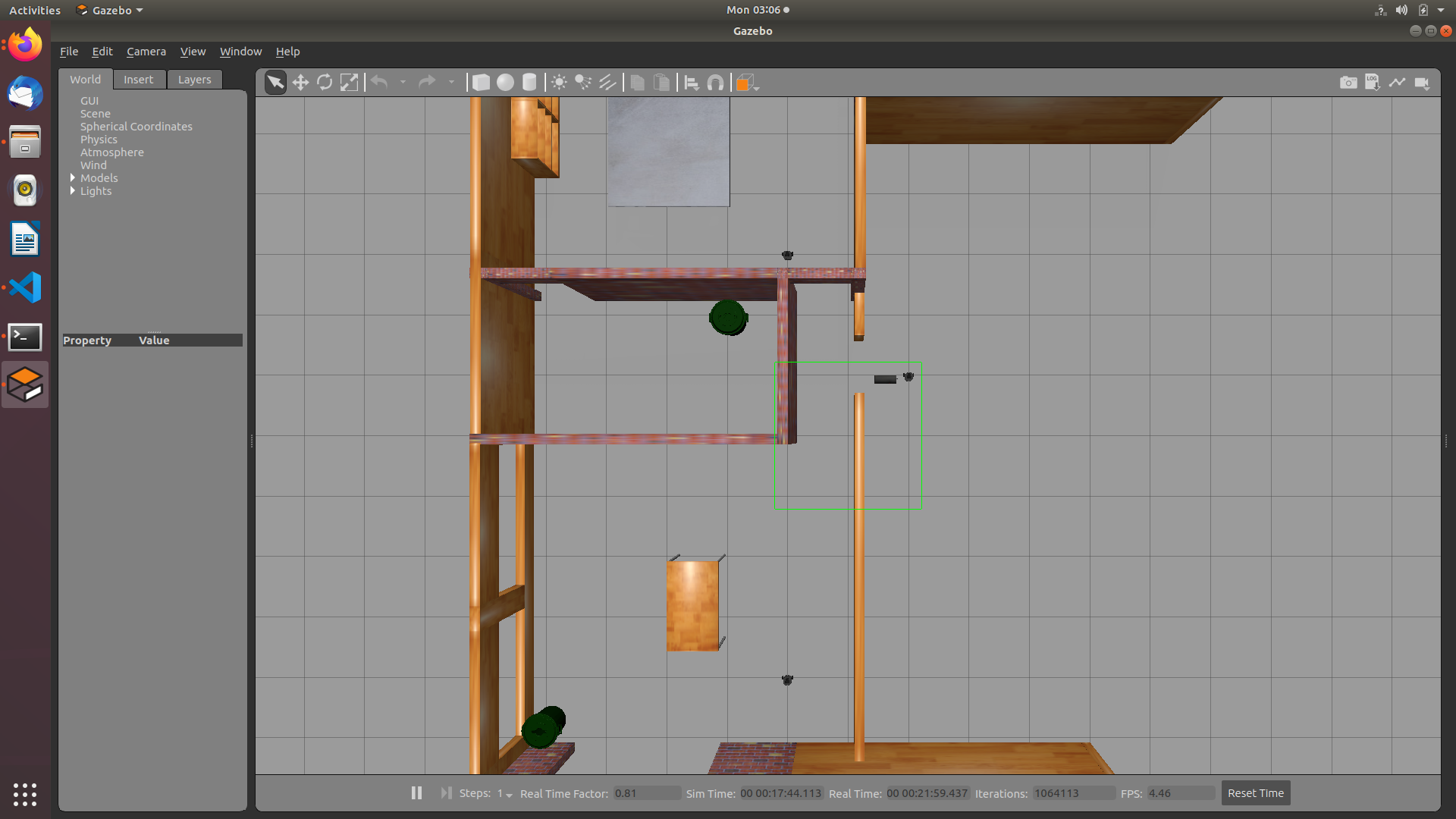Image resolution: width=1456 pixels, height=819 pixels.
Task: Expand the Lights tree node
Action: (73, 190)
